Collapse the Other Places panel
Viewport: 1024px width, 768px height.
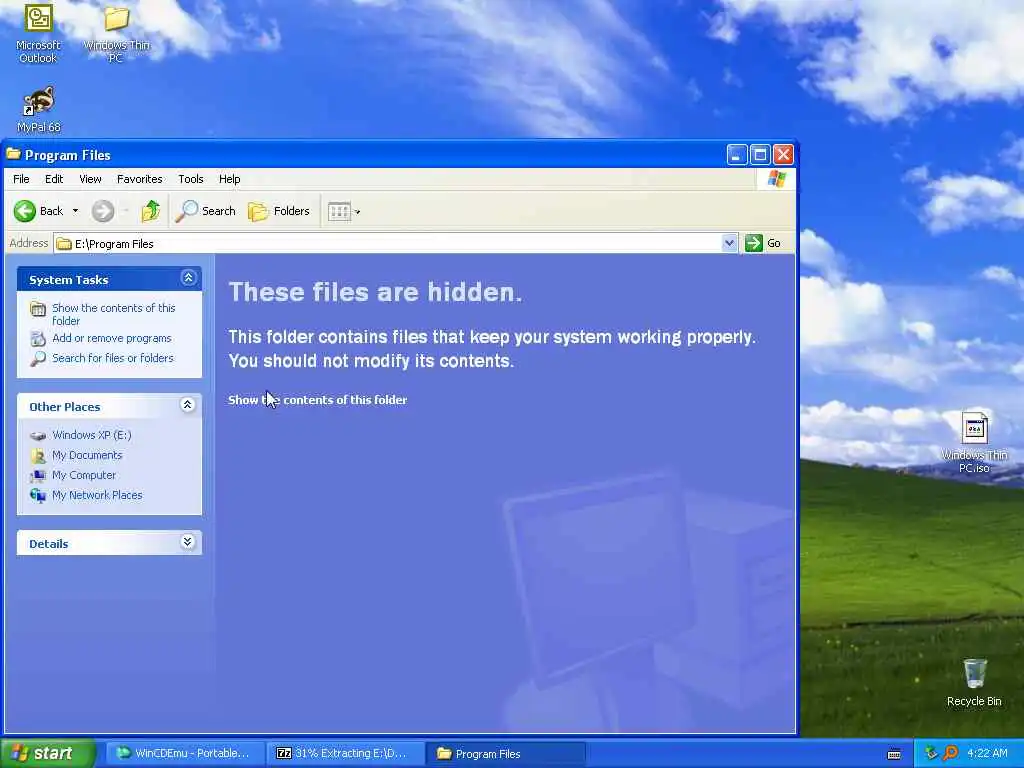coord(188,405)
